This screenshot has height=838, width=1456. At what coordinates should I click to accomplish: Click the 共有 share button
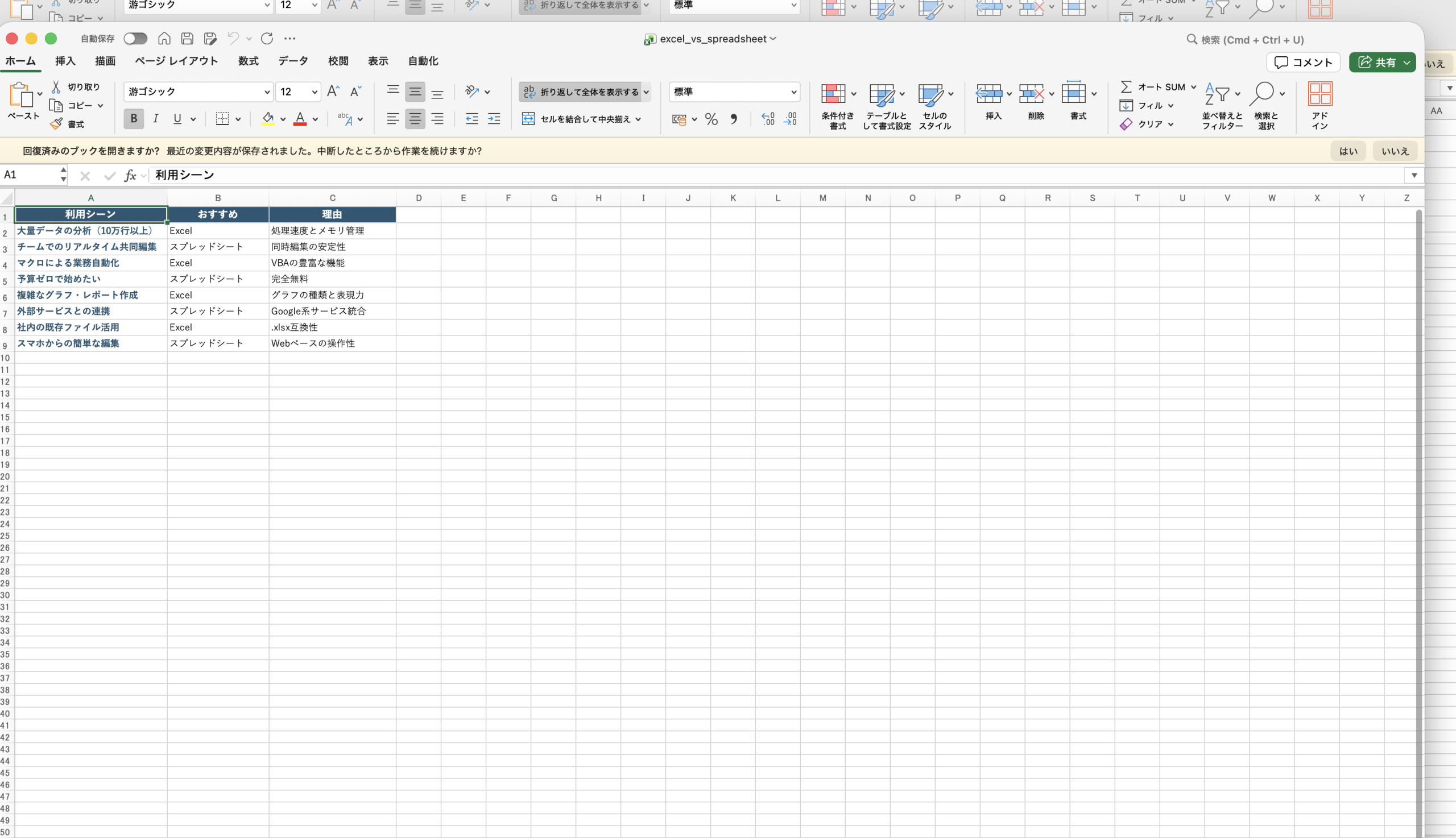[x=1382, y=62]
